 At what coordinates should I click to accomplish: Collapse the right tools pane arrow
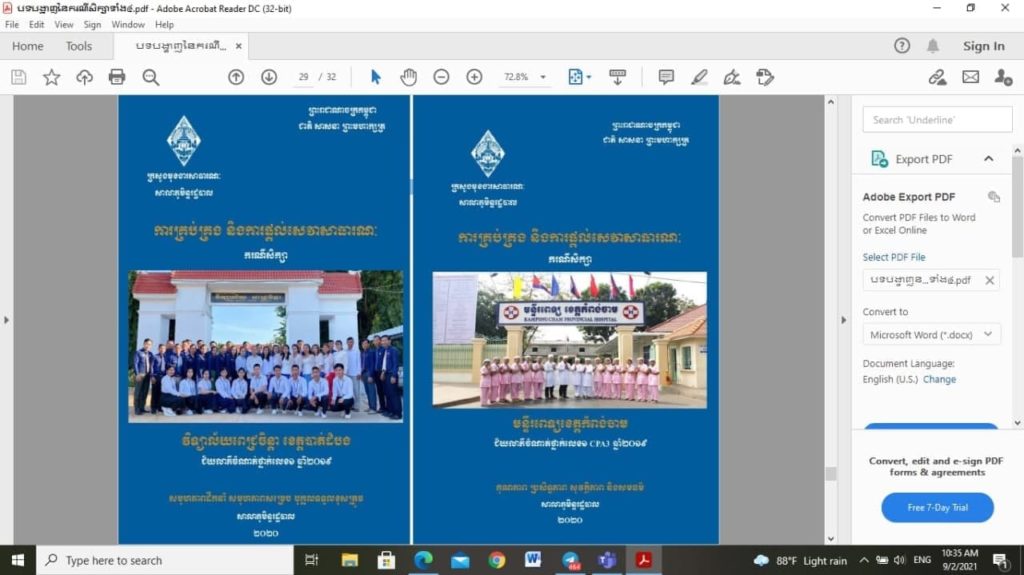843,320
